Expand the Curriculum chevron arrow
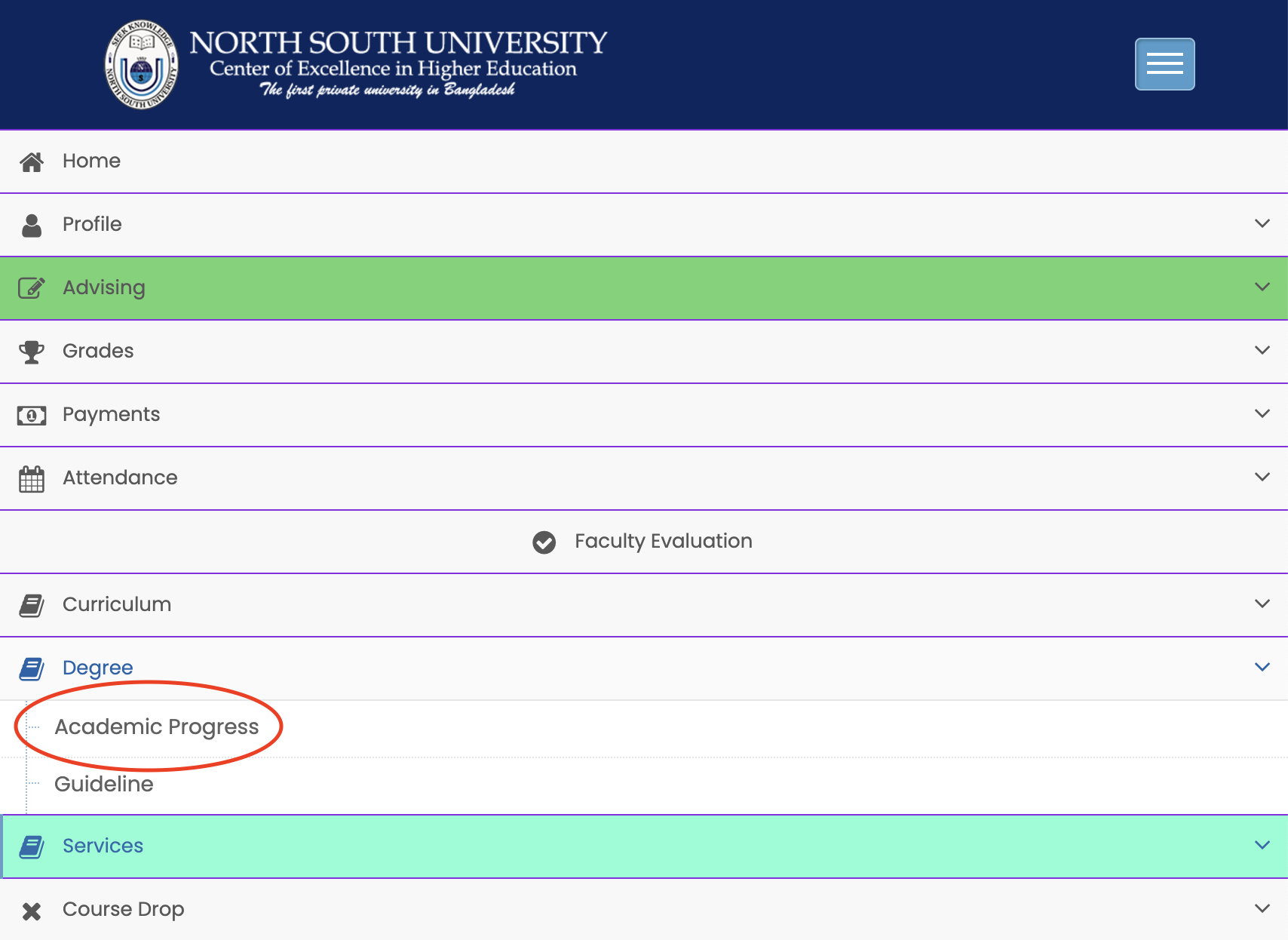This screenshot has width=1288, height=940. pyautogui.click(x=1262, y=604)
